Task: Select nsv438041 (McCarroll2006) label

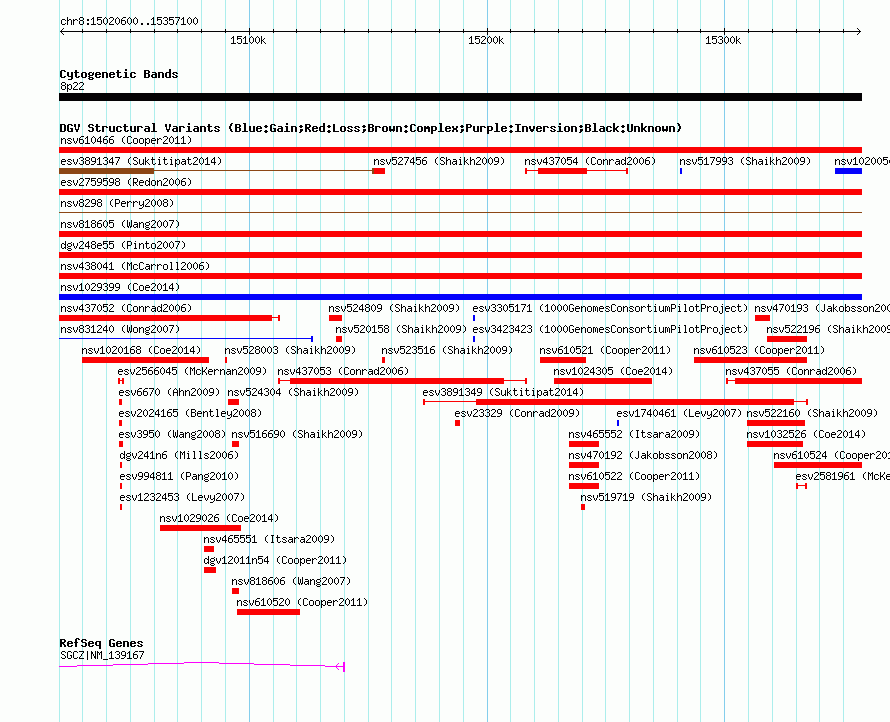Action: click(135, 266)
